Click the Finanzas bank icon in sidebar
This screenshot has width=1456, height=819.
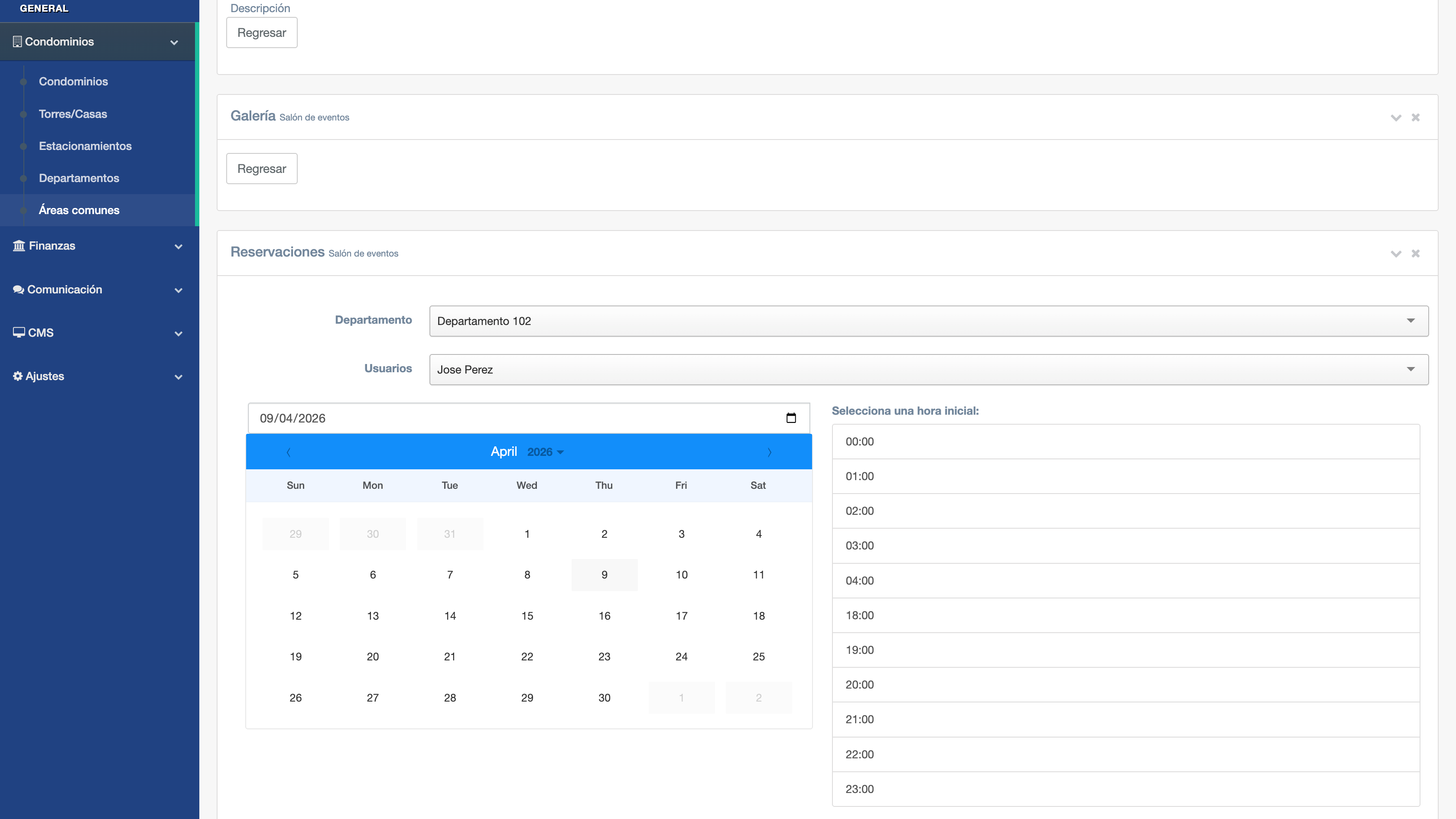point(19,246)
